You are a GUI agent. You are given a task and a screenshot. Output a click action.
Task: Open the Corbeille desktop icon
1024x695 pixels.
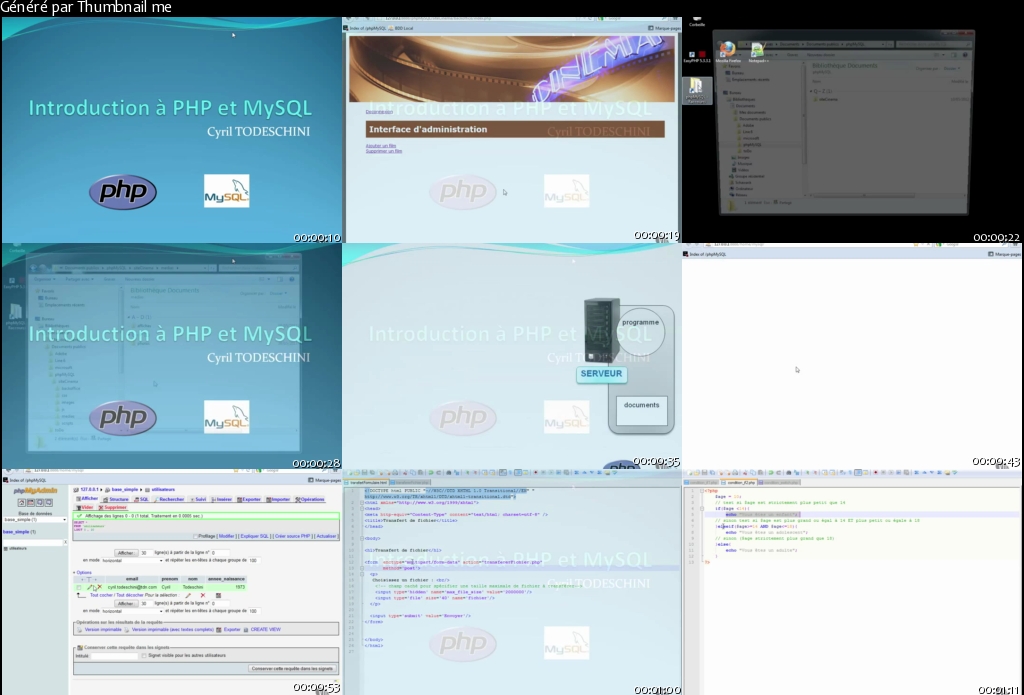pyautogui.click(x=697, y=20)
